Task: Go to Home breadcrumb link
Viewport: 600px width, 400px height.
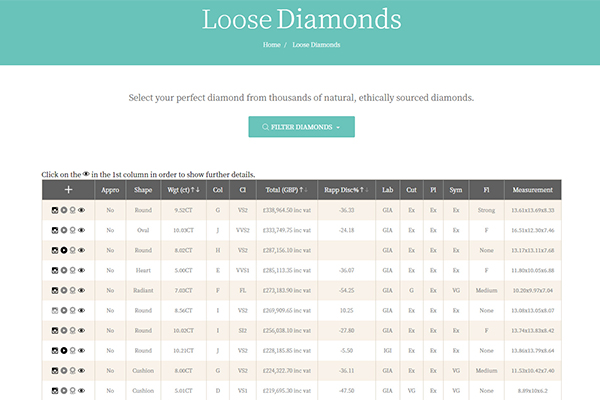Action: point(272,45)
